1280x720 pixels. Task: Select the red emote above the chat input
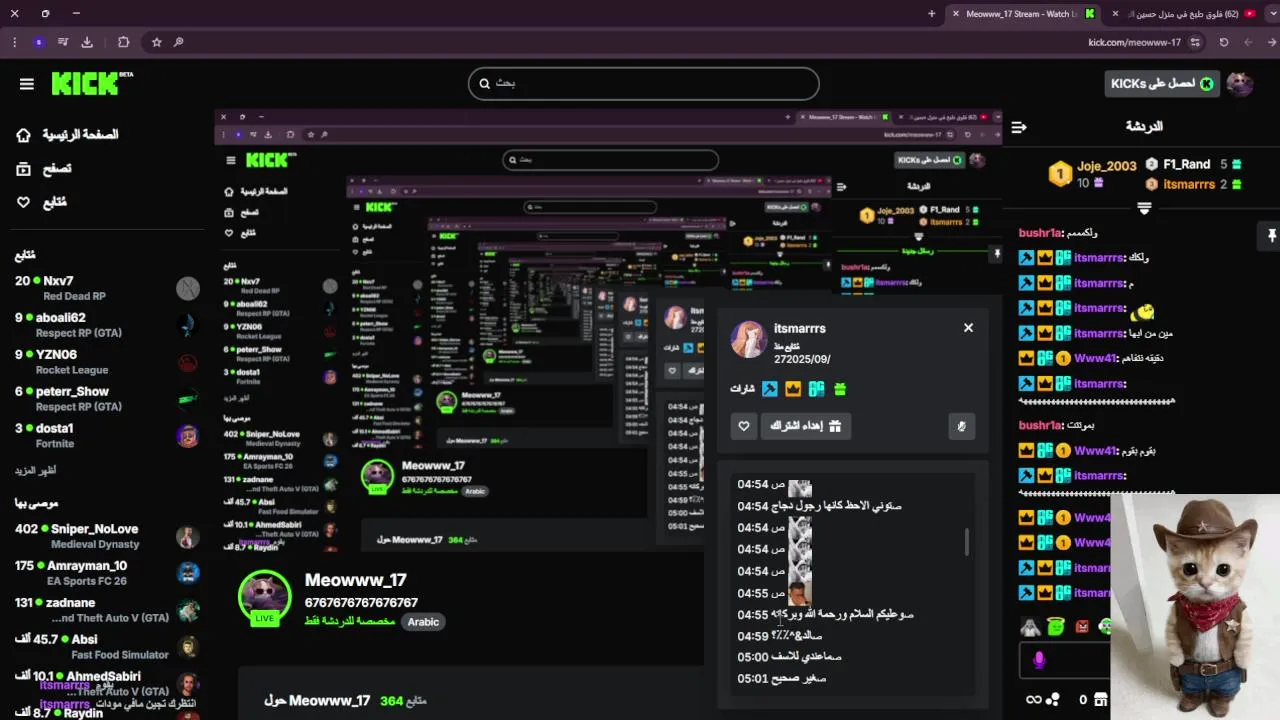click(x=1082, y=627)
